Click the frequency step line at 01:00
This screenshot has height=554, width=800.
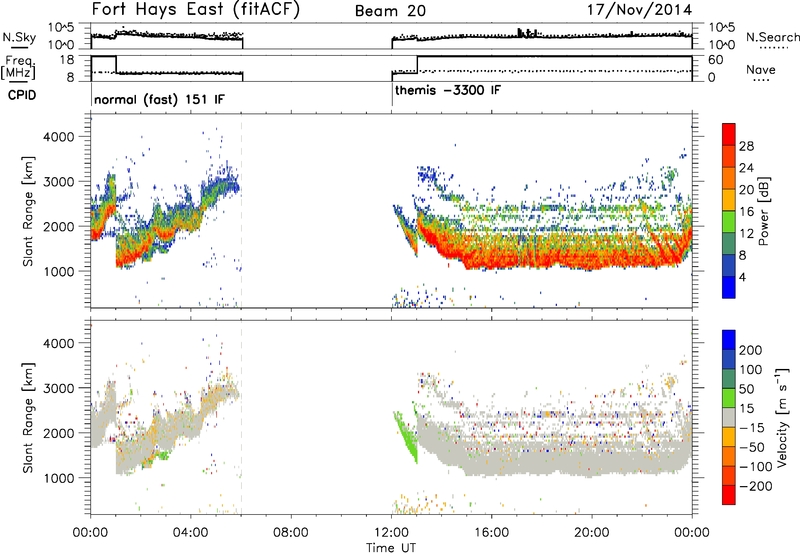pyautogui.click(x=116, y=64)
